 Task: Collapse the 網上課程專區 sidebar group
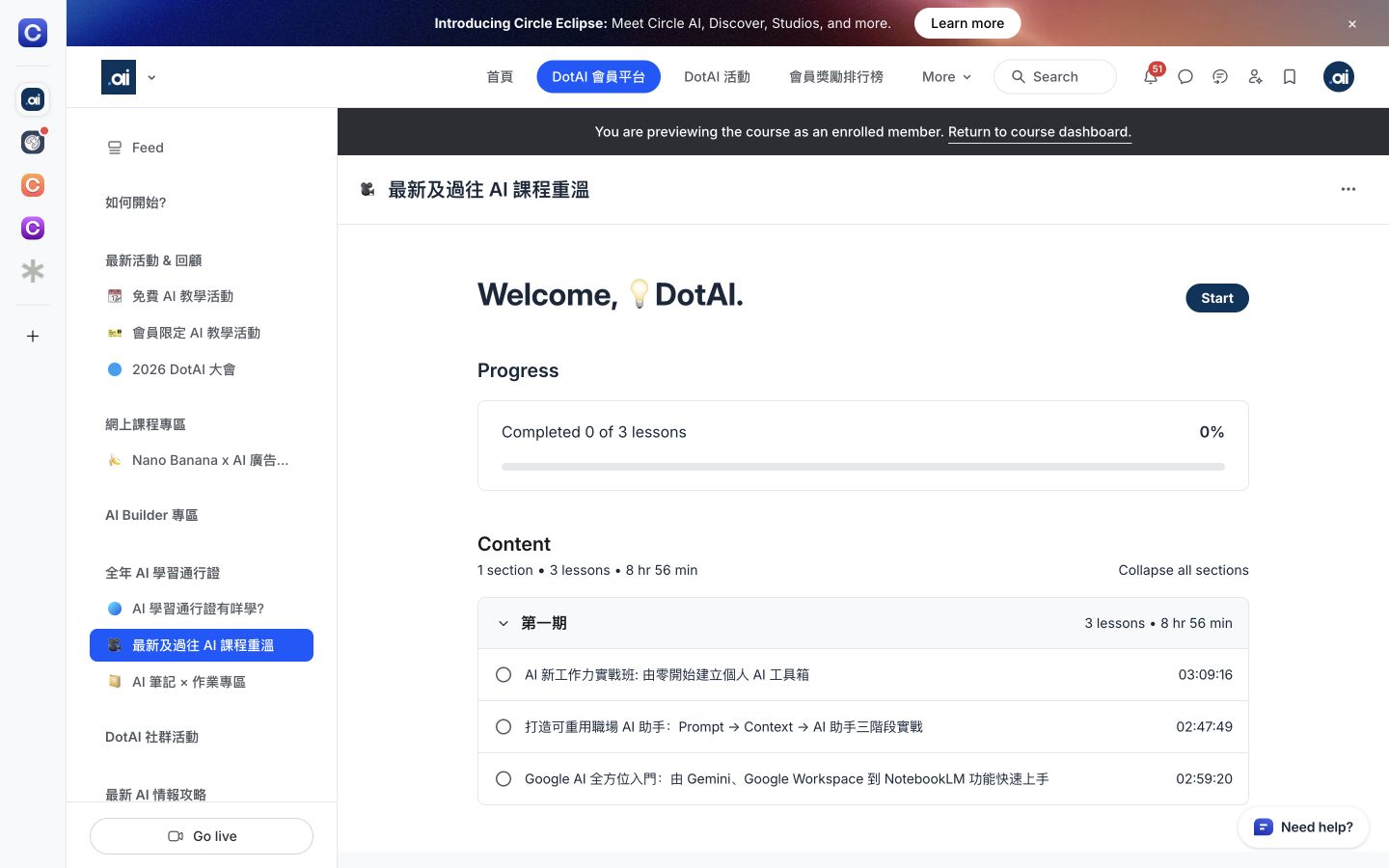coord(146,424)
